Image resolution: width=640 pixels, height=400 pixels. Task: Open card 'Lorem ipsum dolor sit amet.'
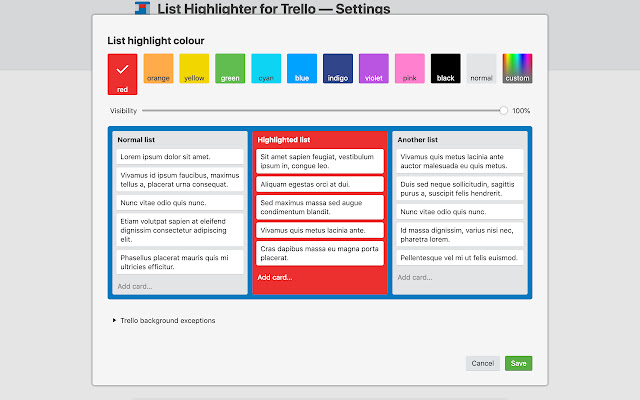pos(180,157)
